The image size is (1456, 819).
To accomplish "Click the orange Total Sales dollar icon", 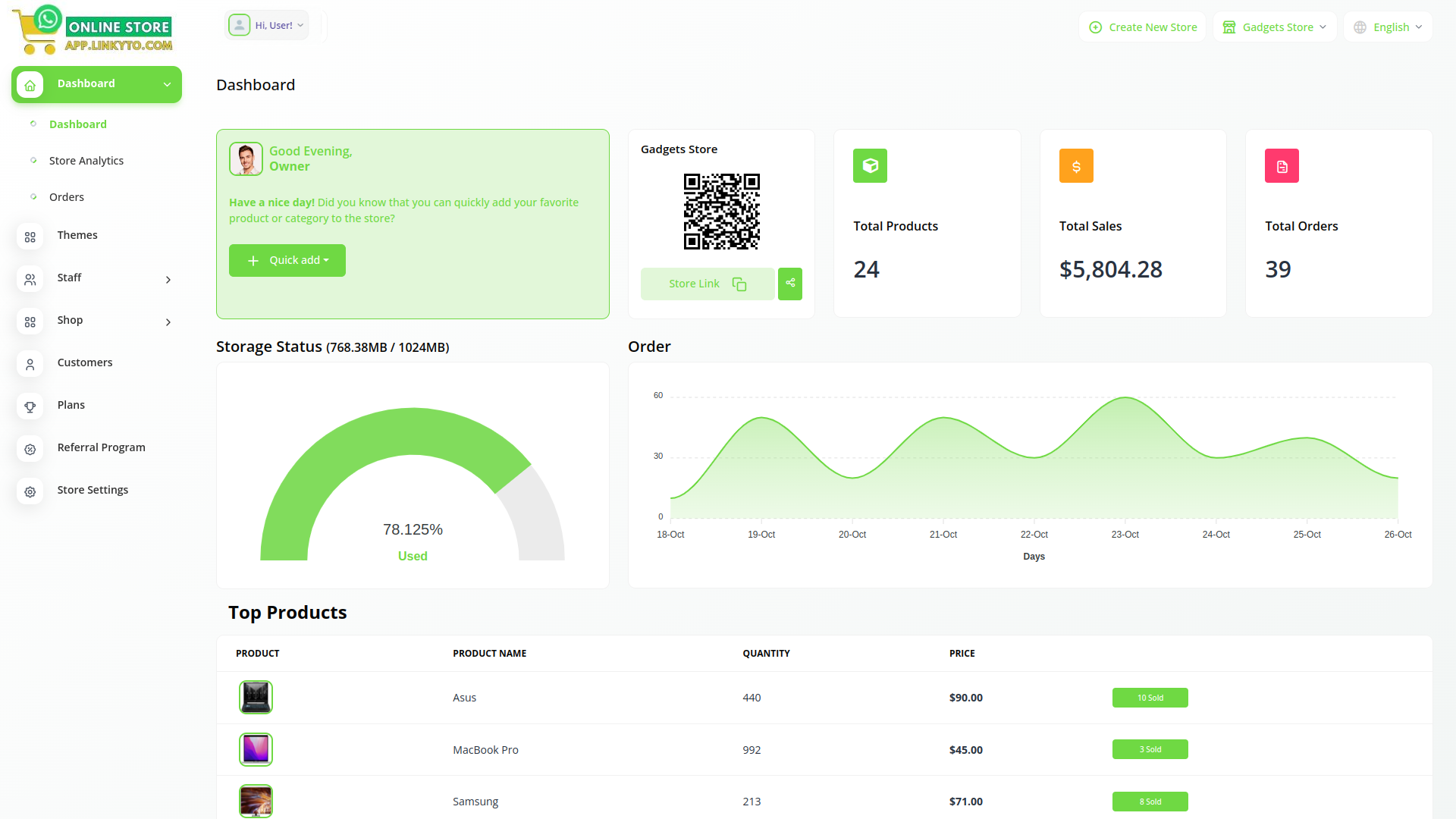I will [x=1075, y=166].
